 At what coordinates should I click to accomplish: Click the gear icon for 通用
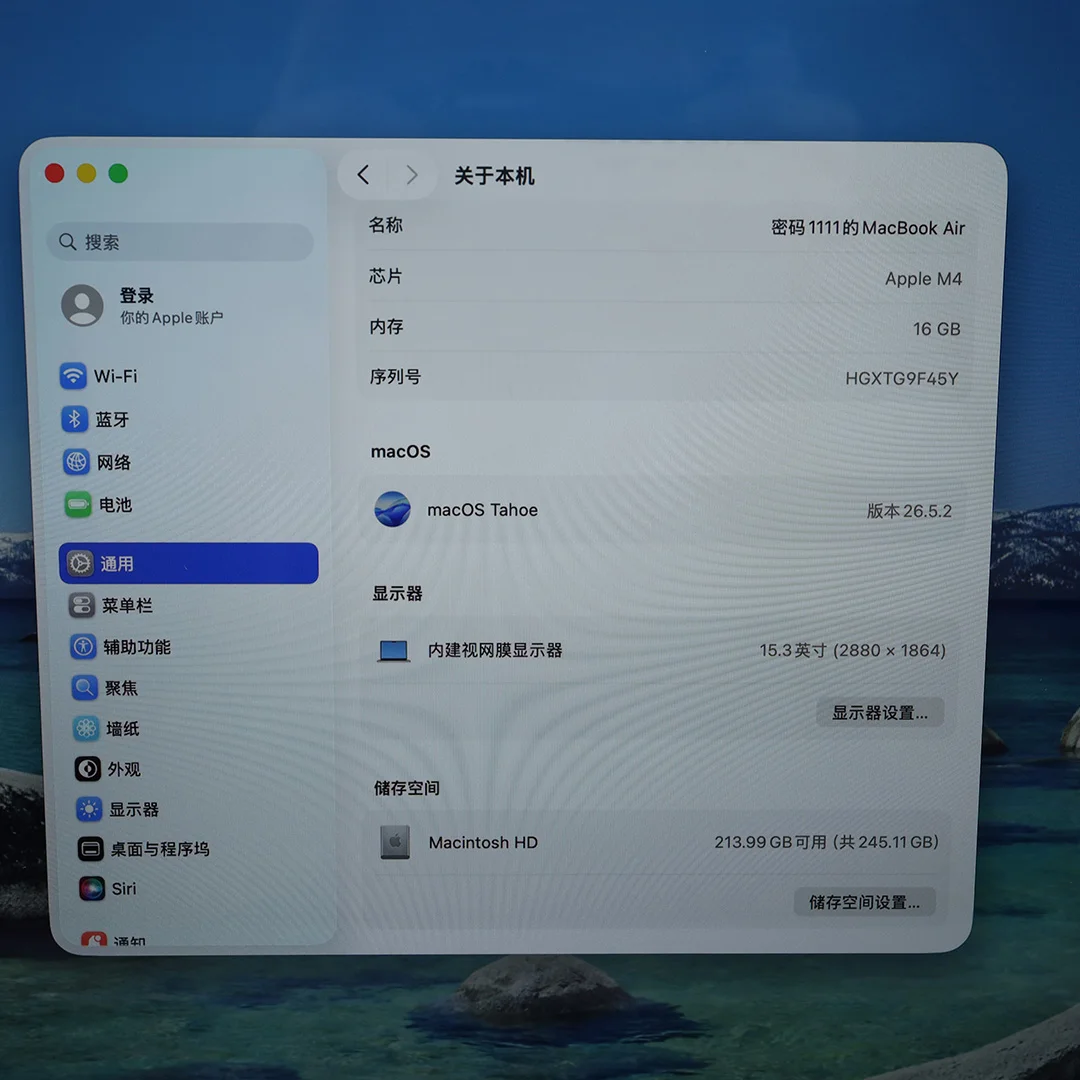coord(80,563)
